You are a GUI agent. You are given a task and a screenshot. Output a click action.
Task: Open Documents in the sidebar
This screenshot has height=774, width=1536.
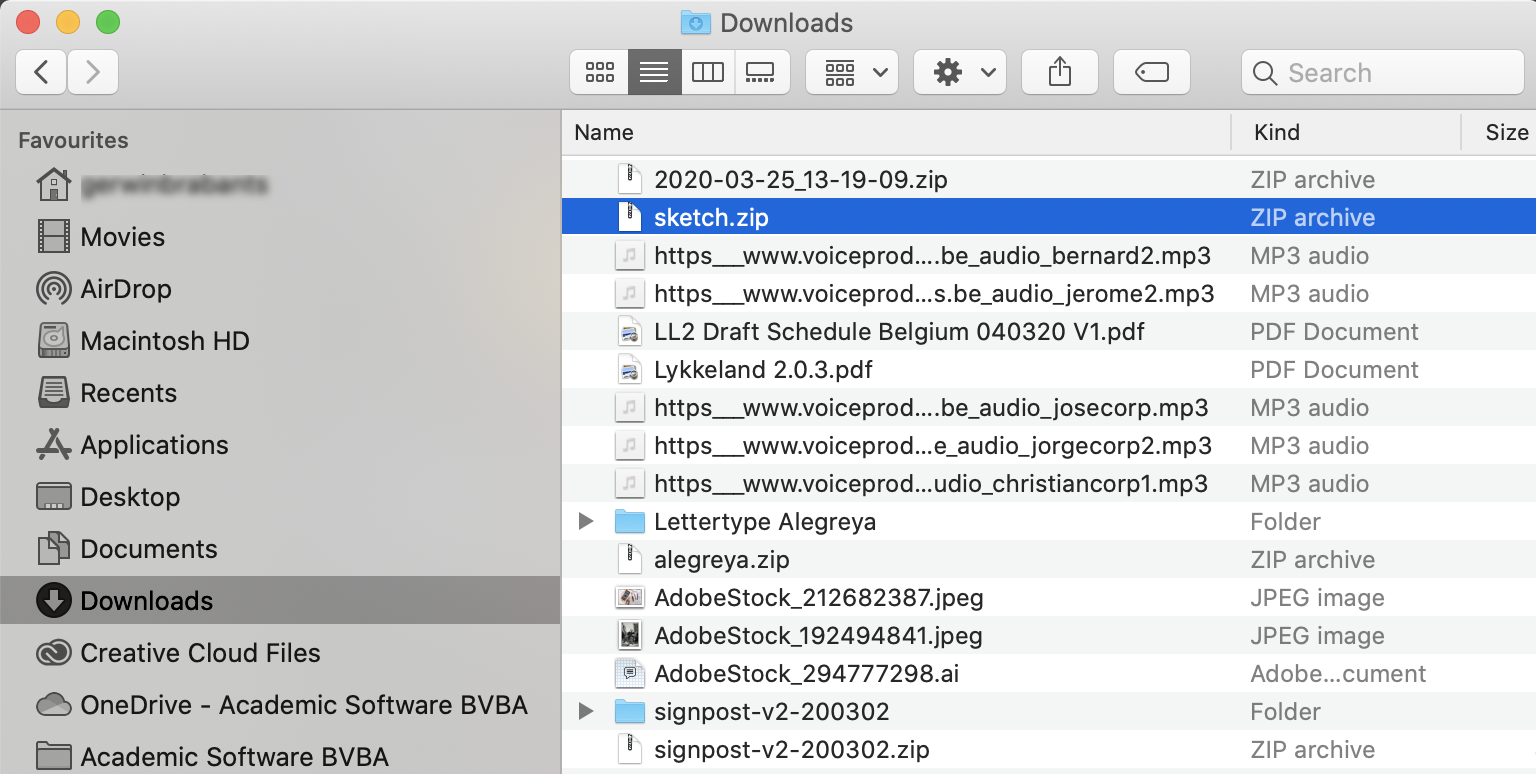[x=280, y=549]
